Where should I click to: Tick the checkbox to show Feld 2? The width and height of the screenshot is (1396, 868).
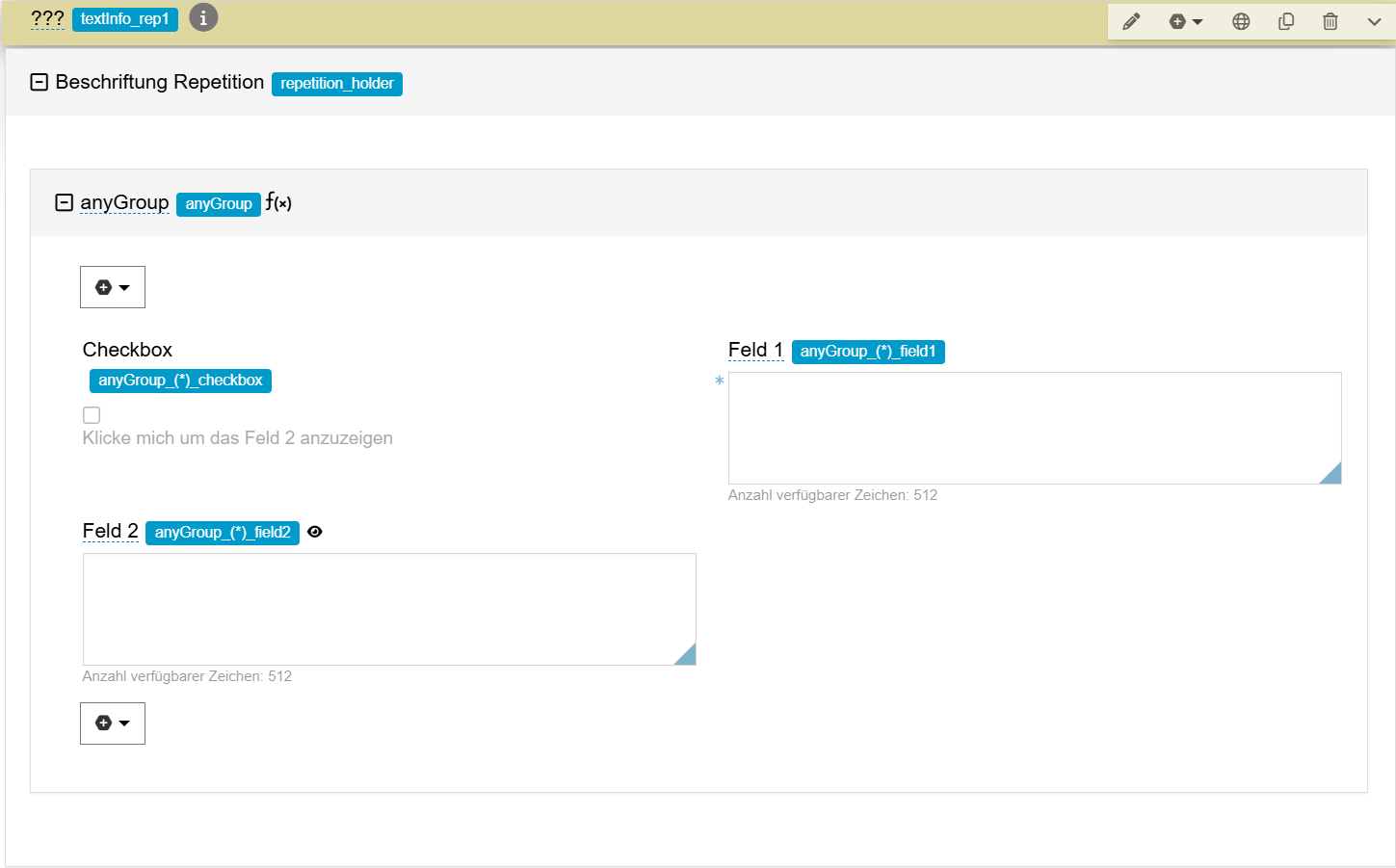(x=92, y=415)
